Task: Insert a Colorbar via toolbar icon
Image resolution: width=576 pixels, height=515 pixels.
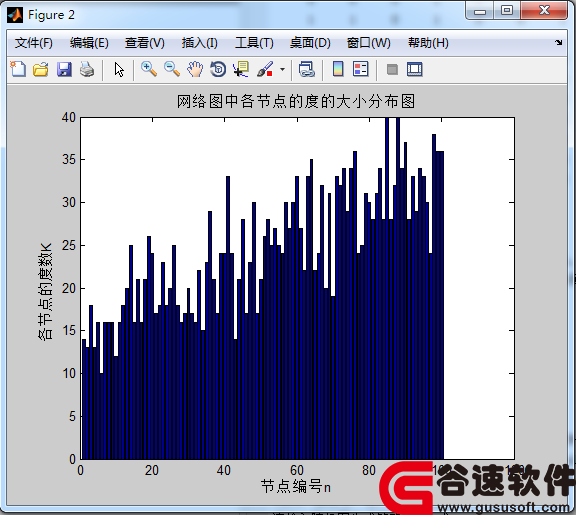Action: 338,69
